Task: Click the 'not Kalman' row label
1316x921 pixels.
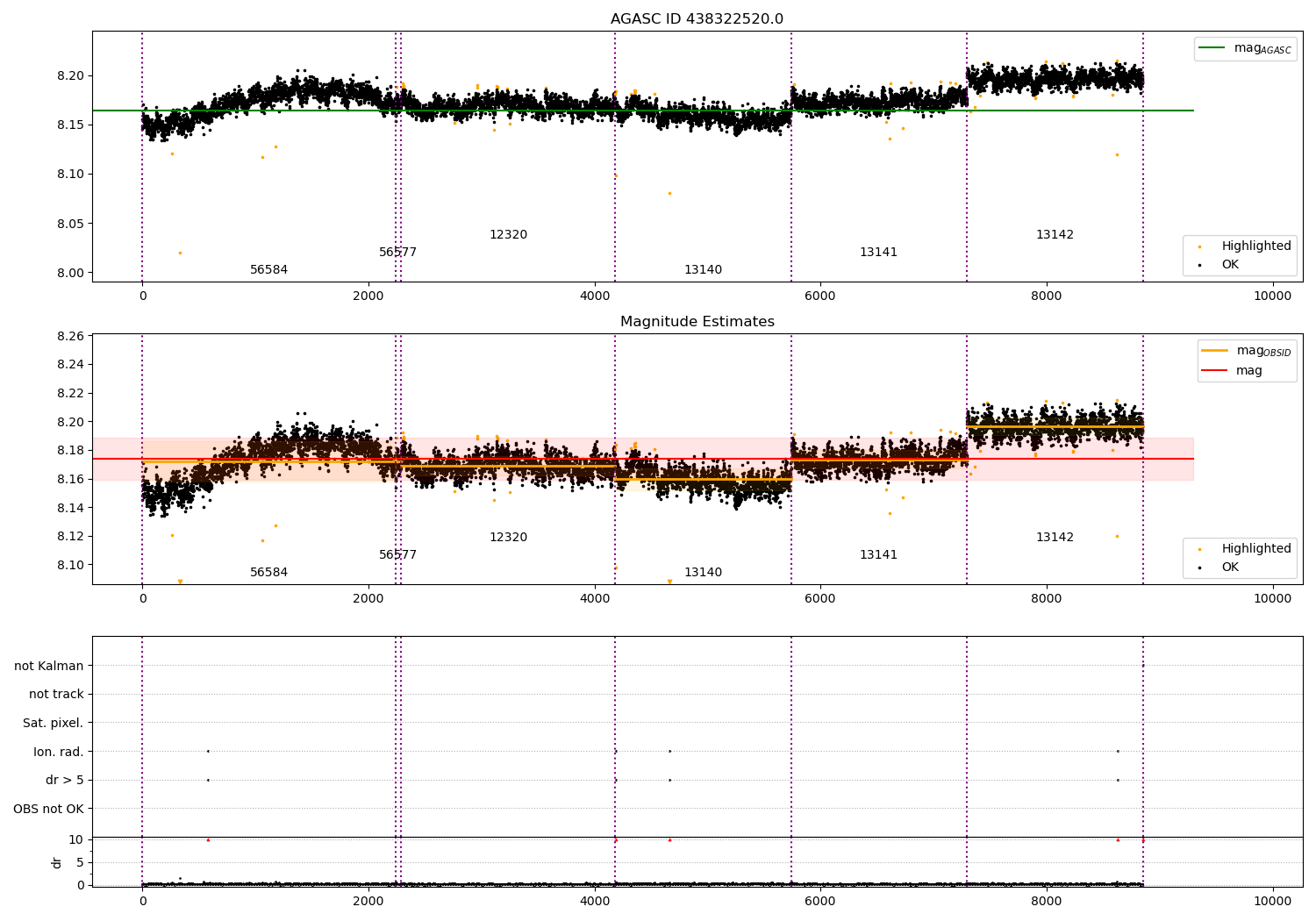Action: click(x=49, y=666)
